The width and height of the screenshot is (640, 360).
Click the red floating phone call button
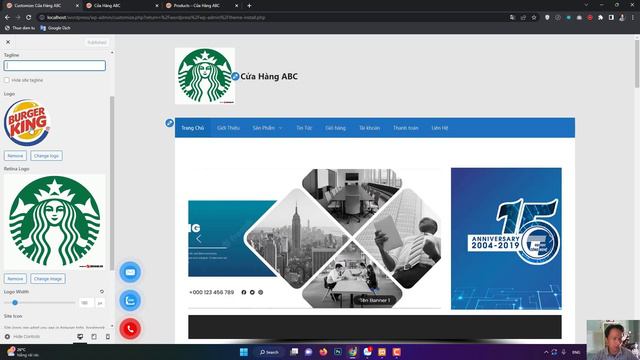(130, 329)
